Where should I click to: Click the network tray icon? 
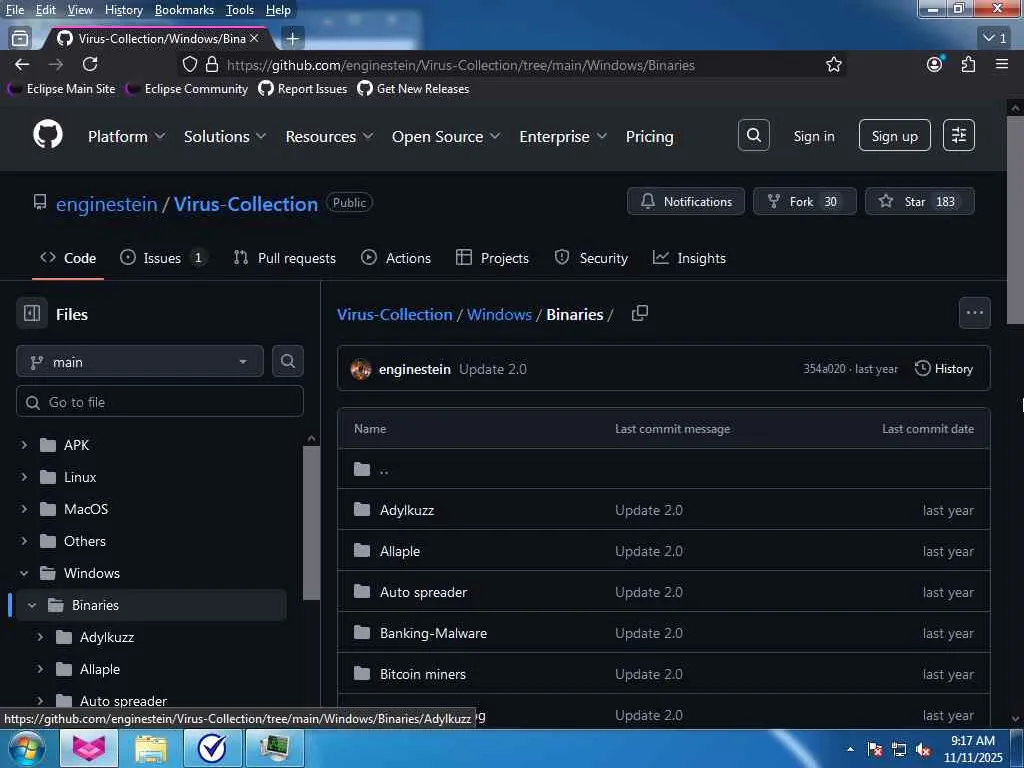(899, 750)
